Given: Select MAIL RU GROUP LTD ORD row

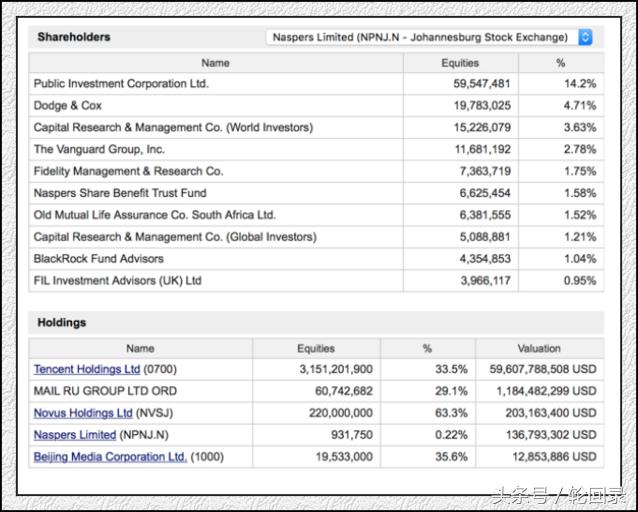Looking at the screenshot, I should pyautogui.click(x=105, y=391).
